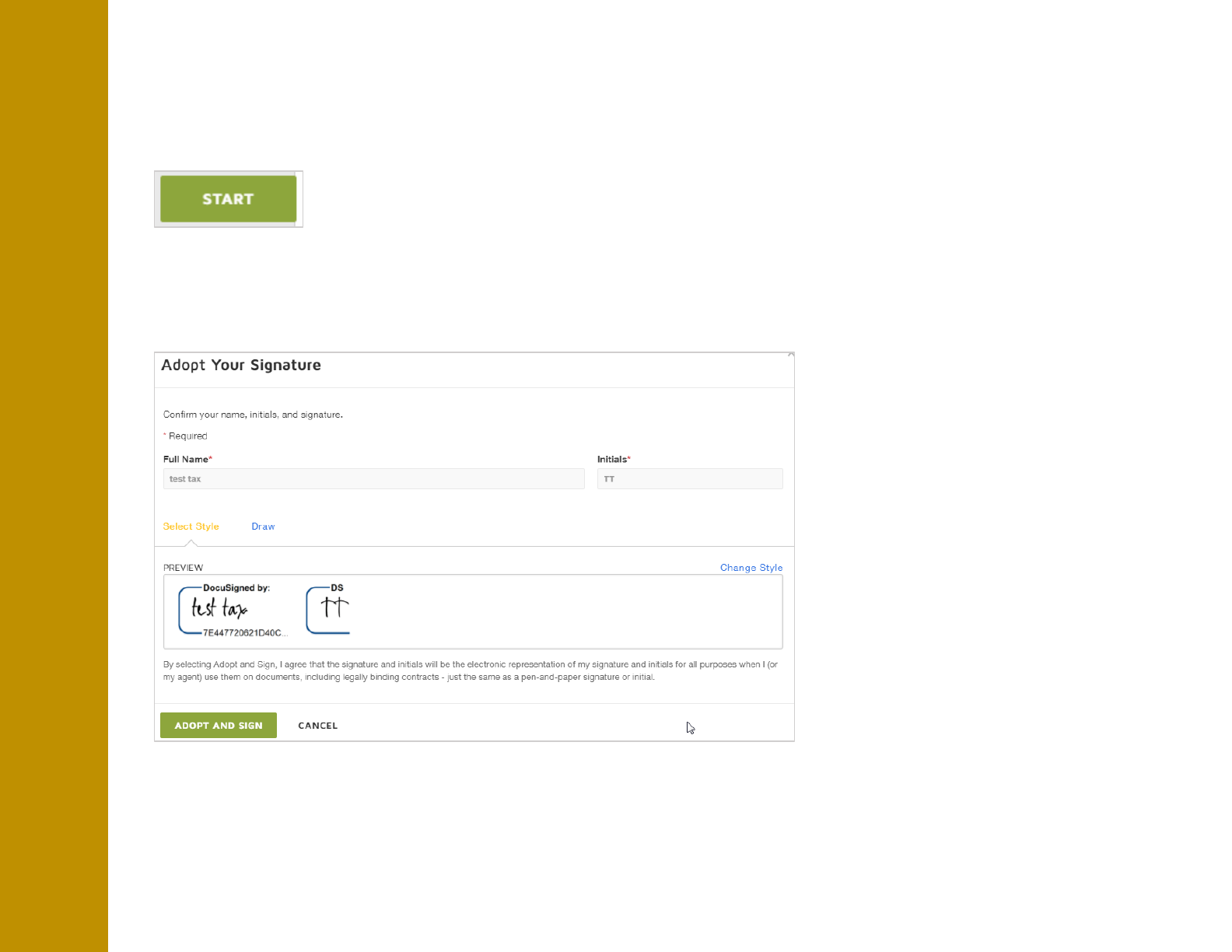This screenshot has height=952, width=1232.
Task: Close the Adopt Your Signature dialog
Action: 790,355
